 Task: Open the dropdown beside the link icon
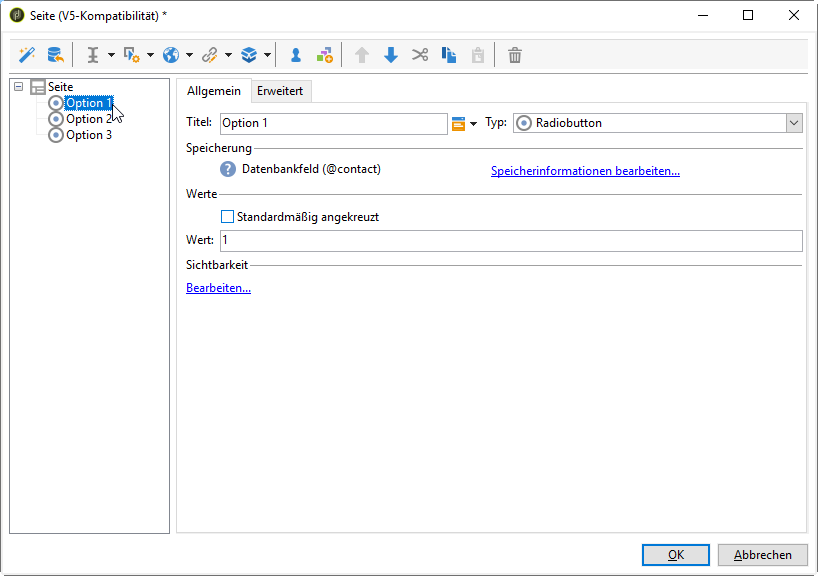pos(228,55)
